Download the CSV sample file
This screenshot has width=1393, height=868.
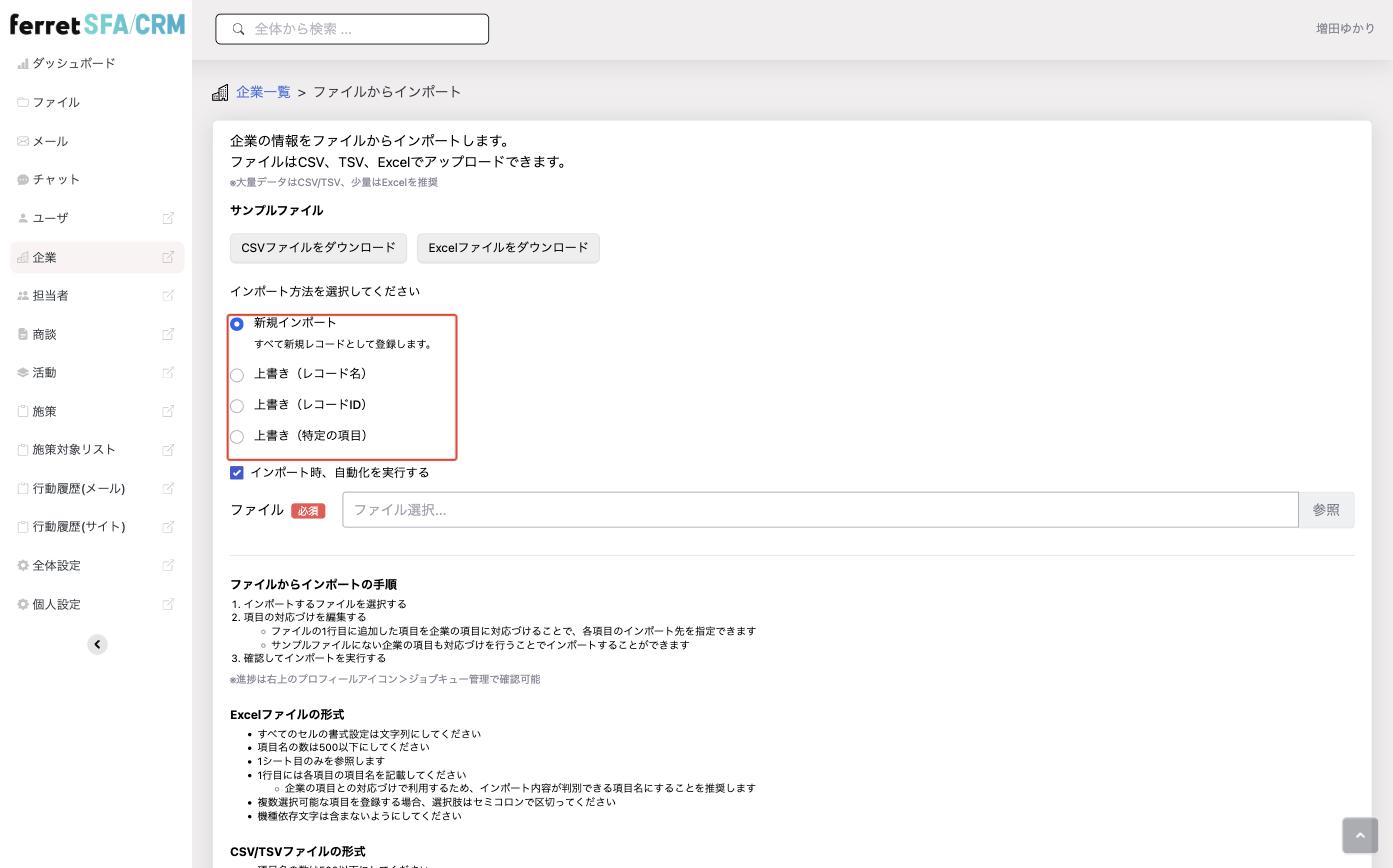click(x=318, y=248)
